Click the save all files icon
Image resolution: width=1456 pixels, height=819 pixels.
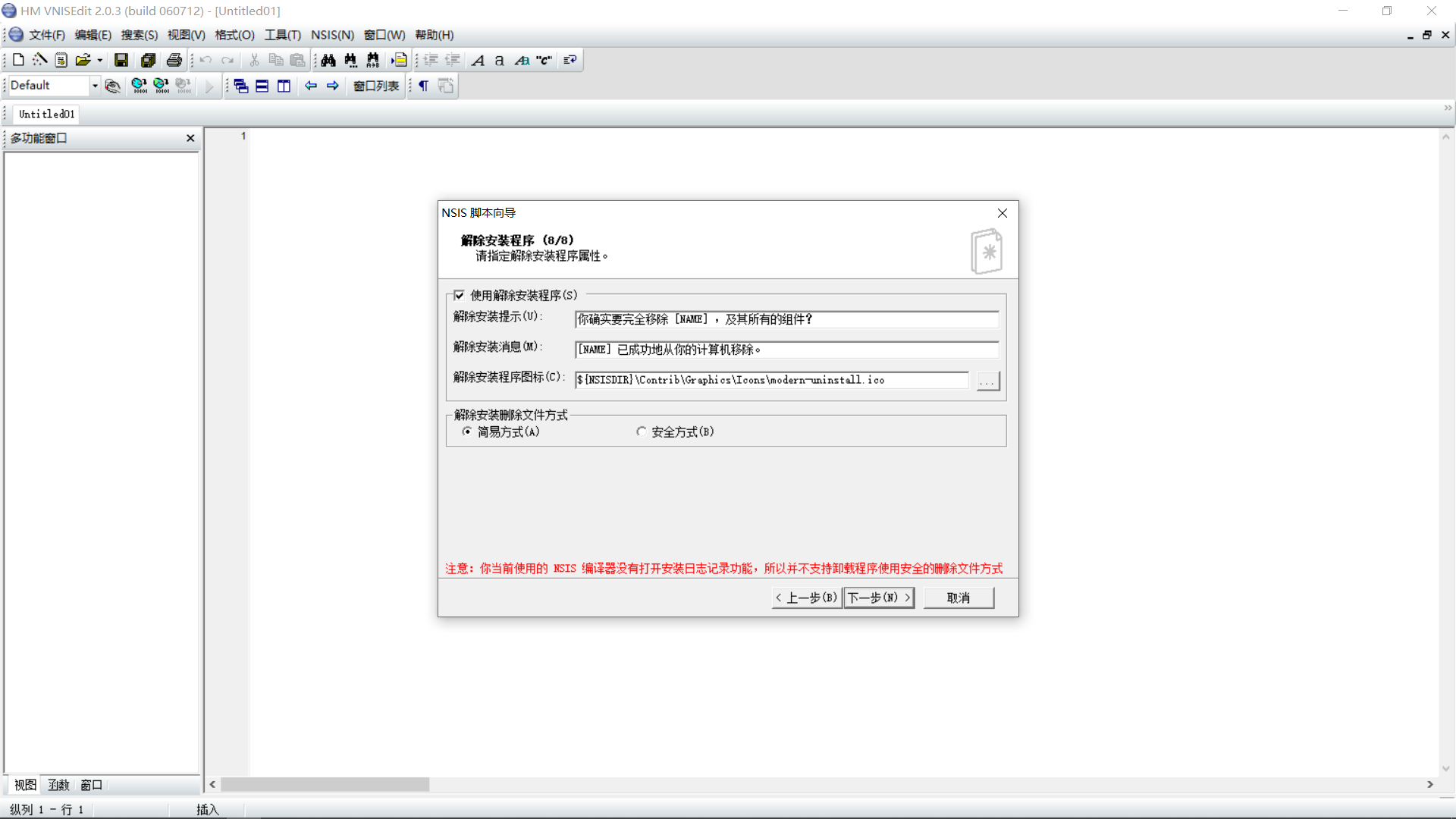point(148,60)
